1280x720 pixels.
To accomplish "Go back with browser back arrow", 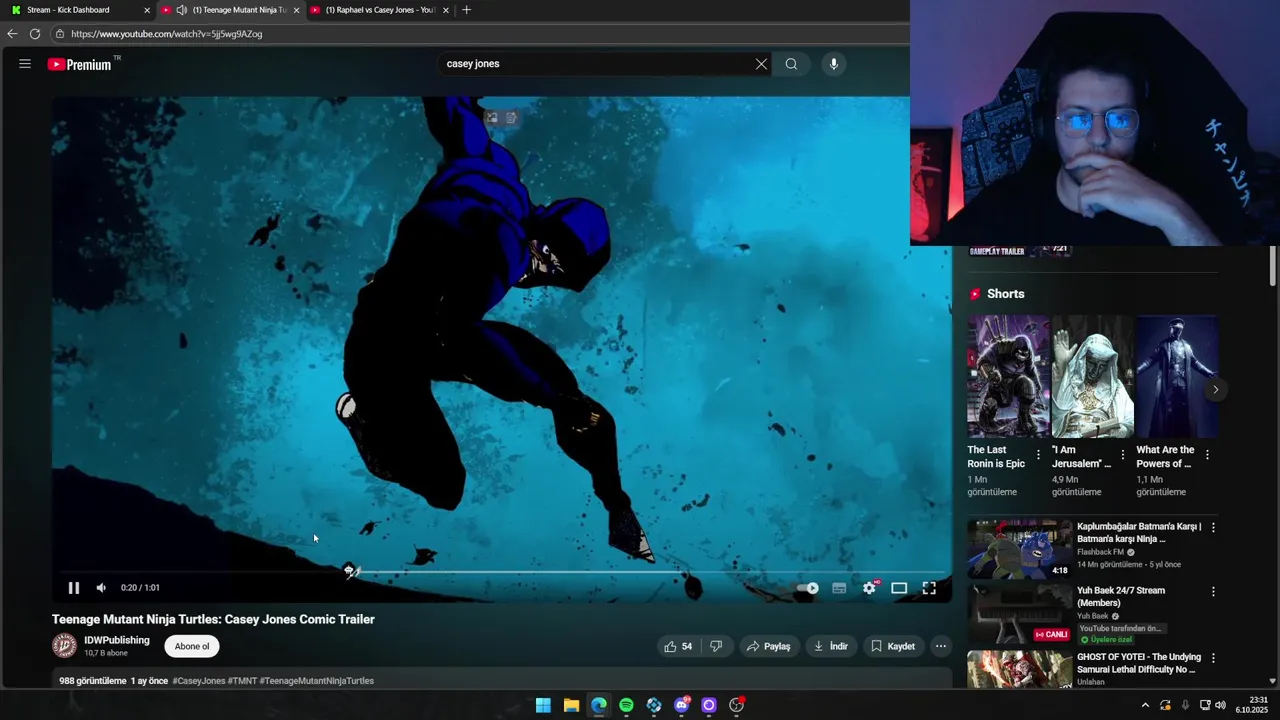I will tap(12, 34).
